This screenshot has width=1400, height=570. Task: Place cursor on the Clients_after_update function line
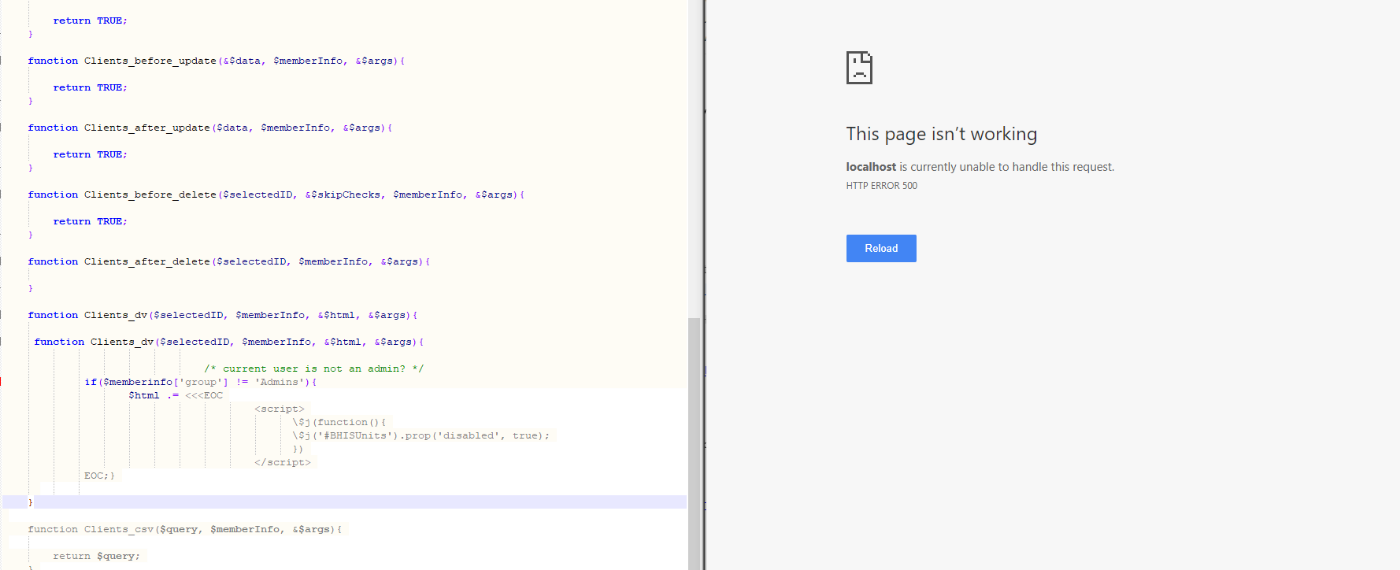(210, 128)
